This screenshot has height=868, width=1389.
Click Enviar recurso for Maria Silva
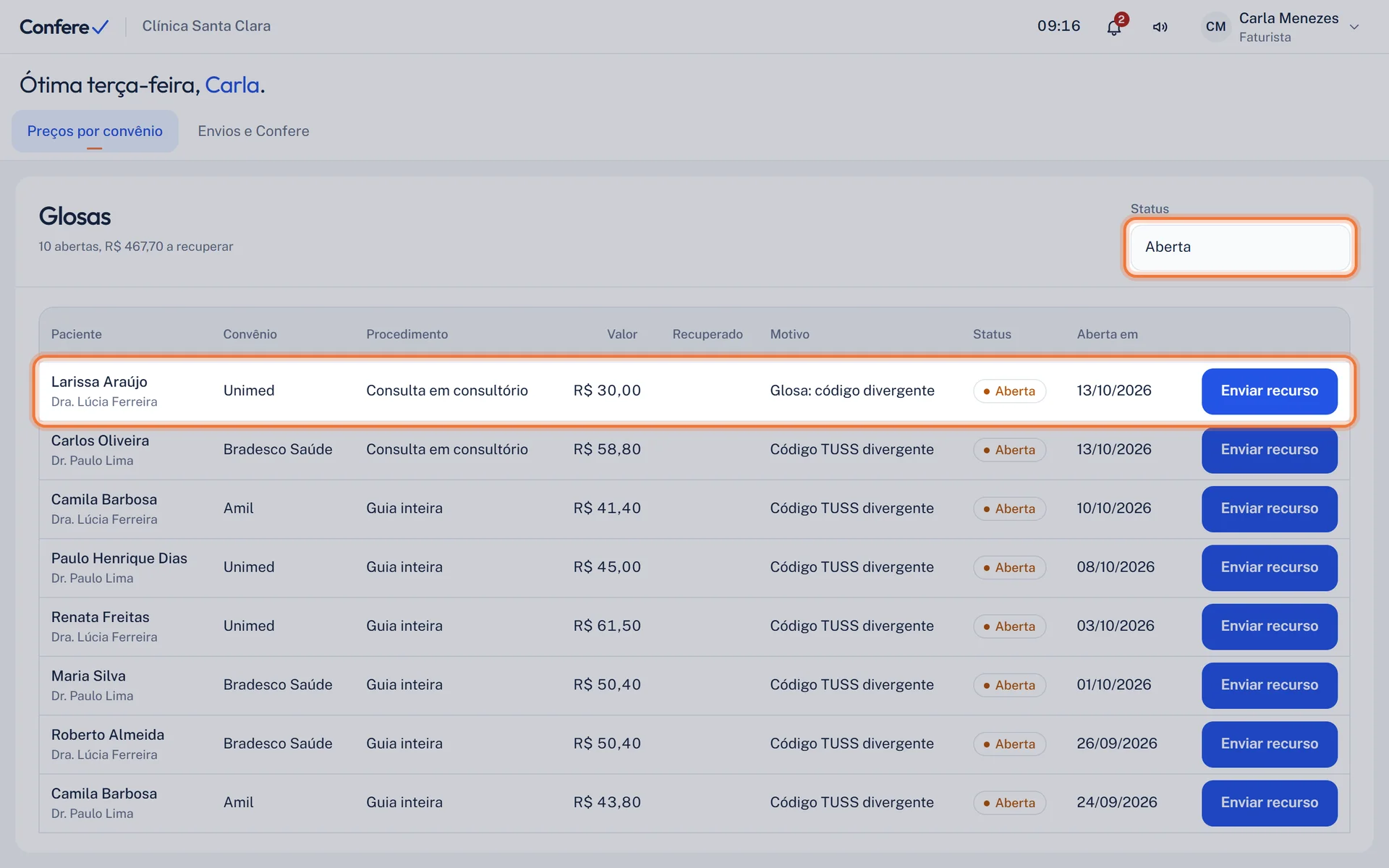1270,685
